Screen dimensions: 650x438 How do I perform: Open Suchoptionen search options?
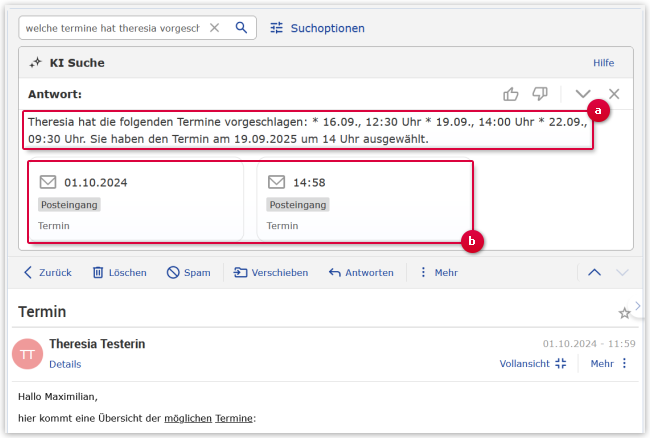coord(318,28)
